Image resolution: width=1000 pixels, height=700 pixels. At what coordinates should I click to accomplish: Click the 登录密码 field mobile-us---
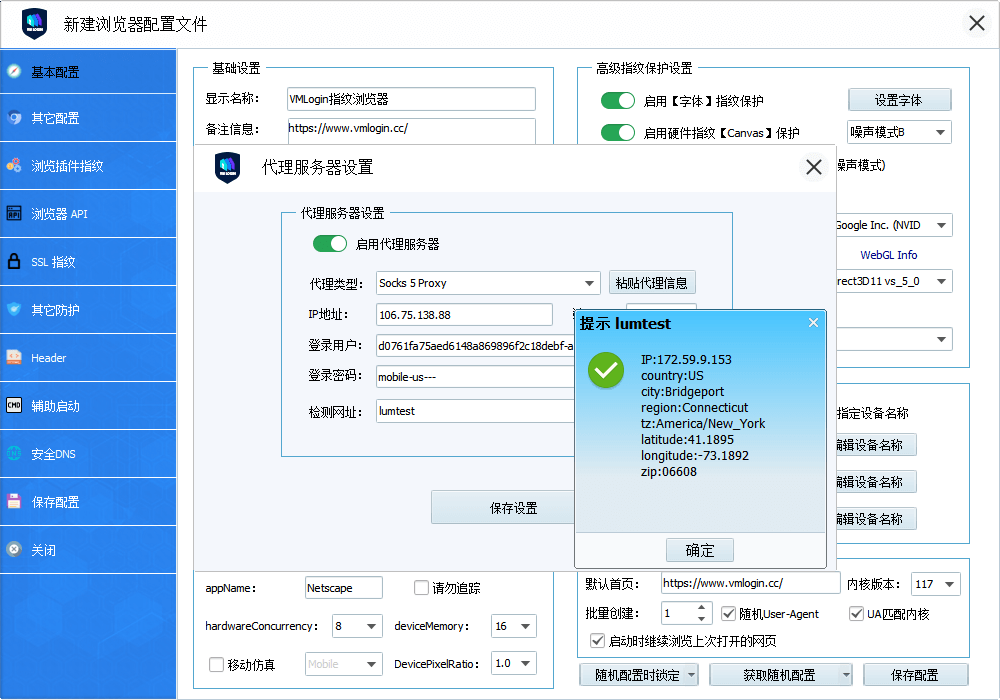[475, 377]
